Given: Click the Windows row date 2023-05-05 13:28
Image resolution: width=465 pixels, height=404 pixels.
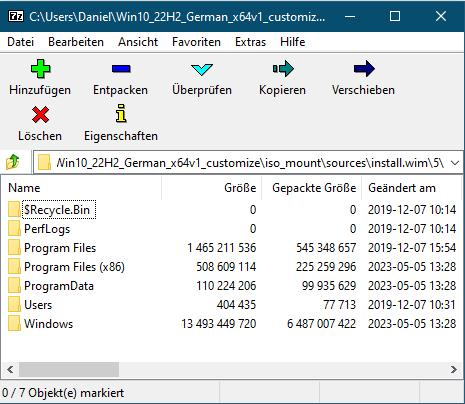Looking at the screenshot, I should pyautogui.click(x=412, y=324).
